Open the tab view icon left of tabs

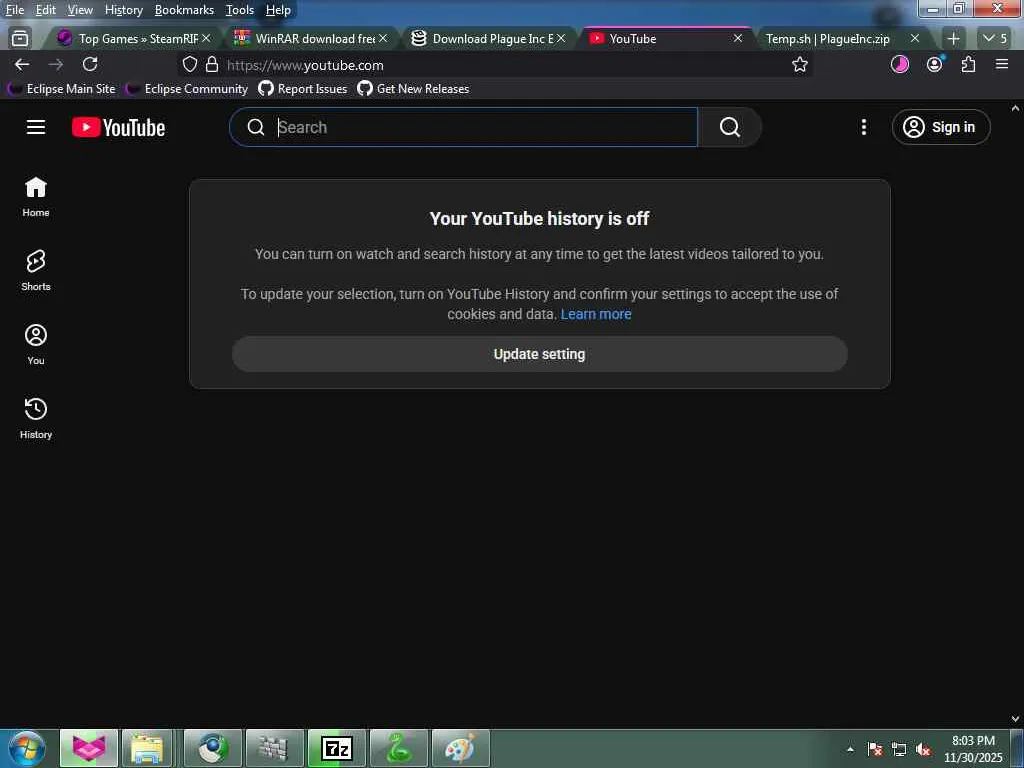click(20, 39)
